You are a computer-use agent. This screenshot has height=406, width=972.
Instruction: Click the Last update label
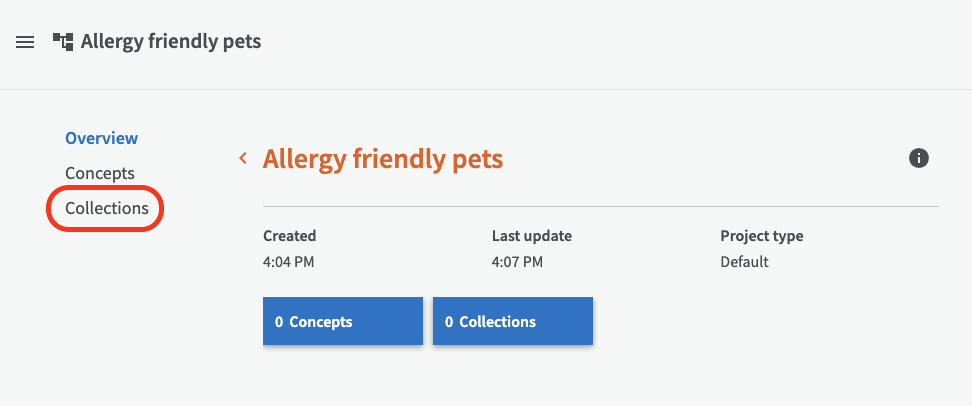coord(532,236)
